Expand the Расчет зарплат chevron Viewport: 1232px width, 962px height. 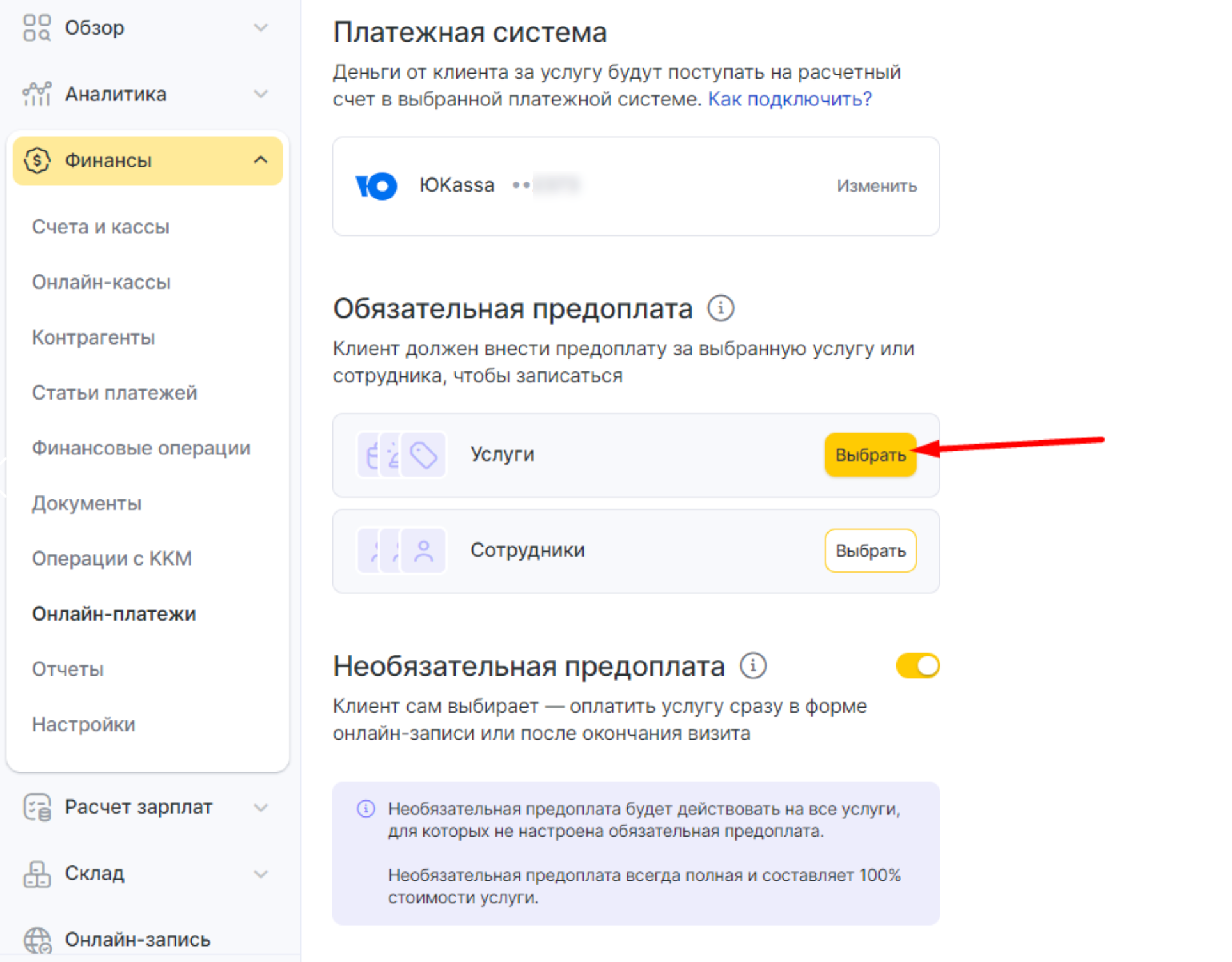pos(260,807)
